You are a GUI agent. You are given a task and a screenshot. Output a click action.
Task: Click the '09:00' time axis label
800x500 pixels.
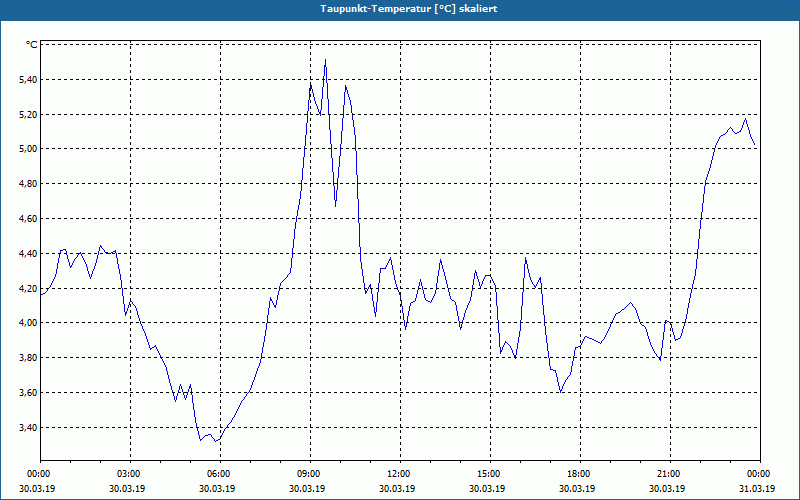311,474
